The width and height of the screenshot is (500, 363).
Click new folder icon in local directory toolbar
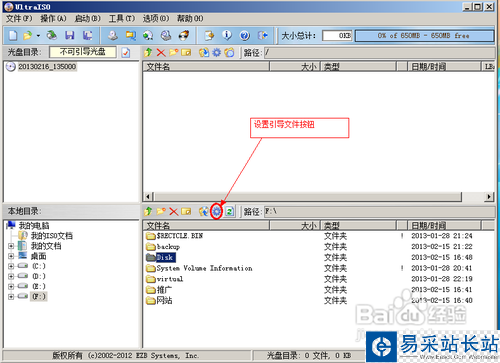161,211
